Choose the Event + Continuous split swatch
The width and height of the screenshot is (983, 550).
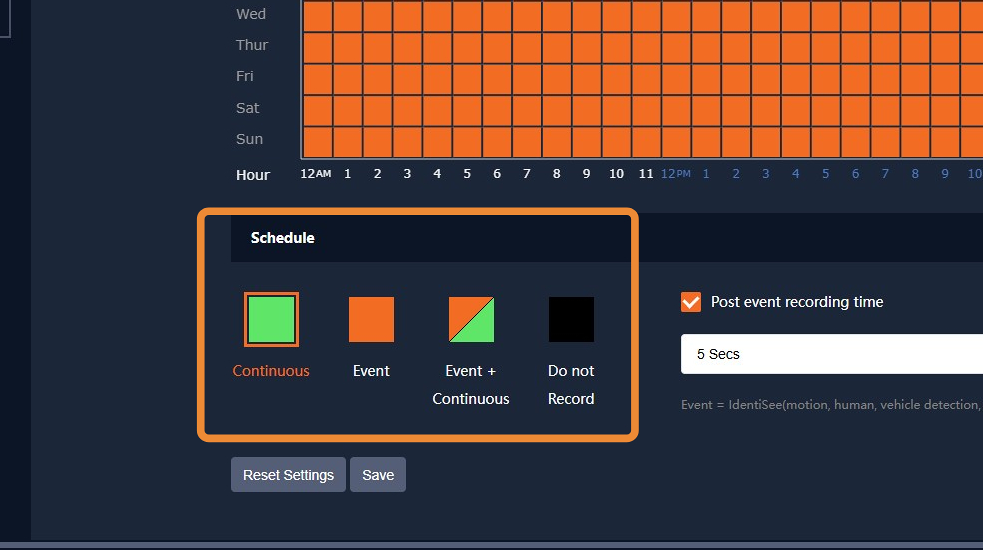pos(471,319)
